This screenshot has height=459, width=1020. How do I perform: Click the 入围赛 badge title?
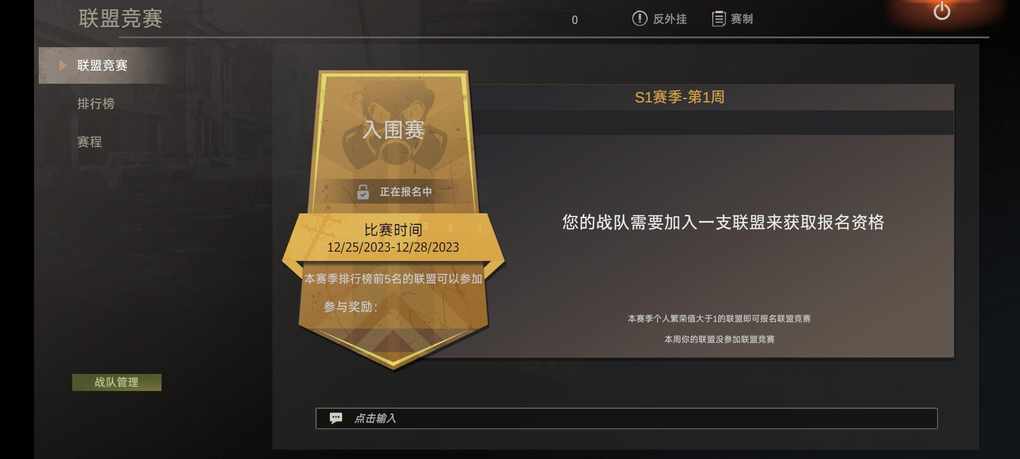click(x=394, y=130)
